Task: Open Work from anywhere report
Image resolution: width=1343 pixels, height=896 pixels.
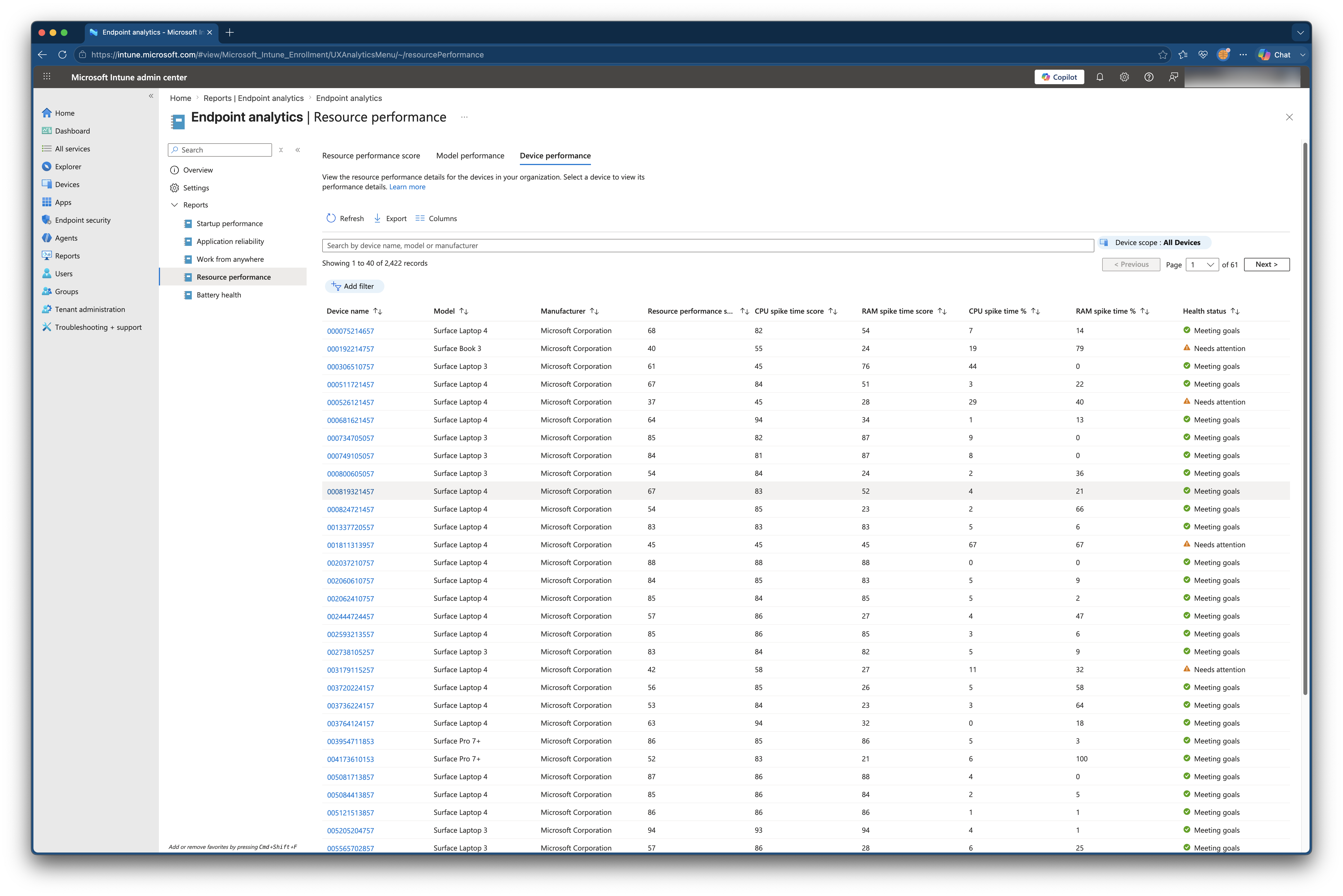Action: tap(230, 259)
